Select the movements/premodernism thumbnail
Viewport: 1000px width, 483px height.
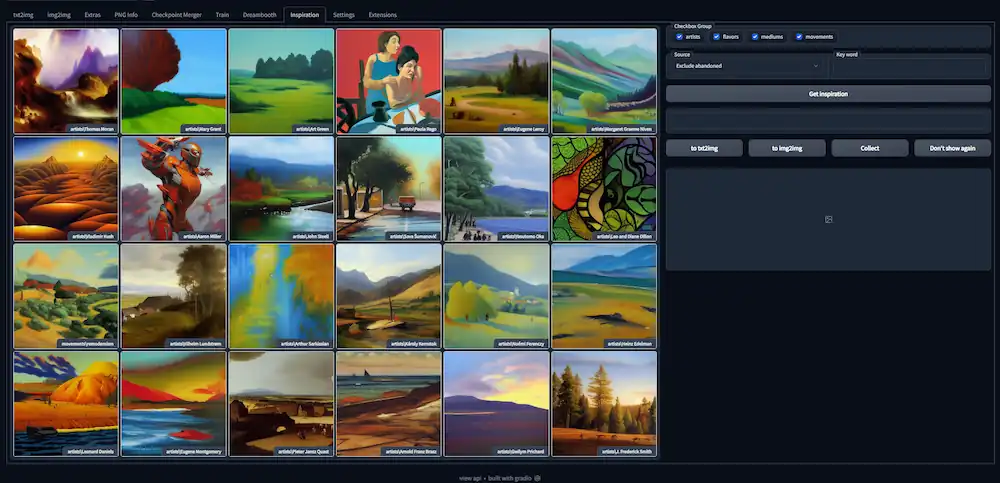click(66, 296)
